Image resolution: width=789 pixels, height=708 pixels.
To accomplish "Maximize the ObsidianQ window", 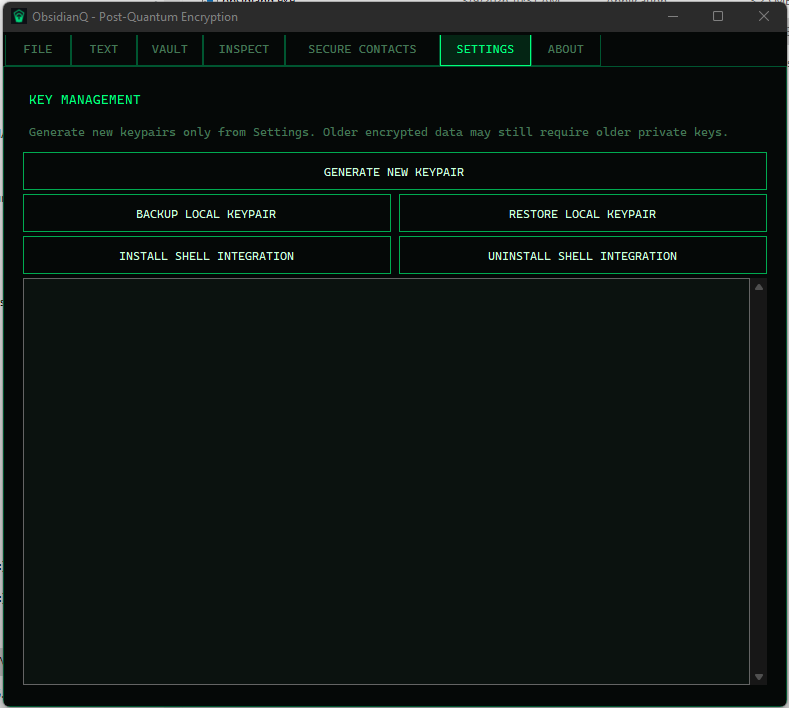I will [x=718, y=17].
